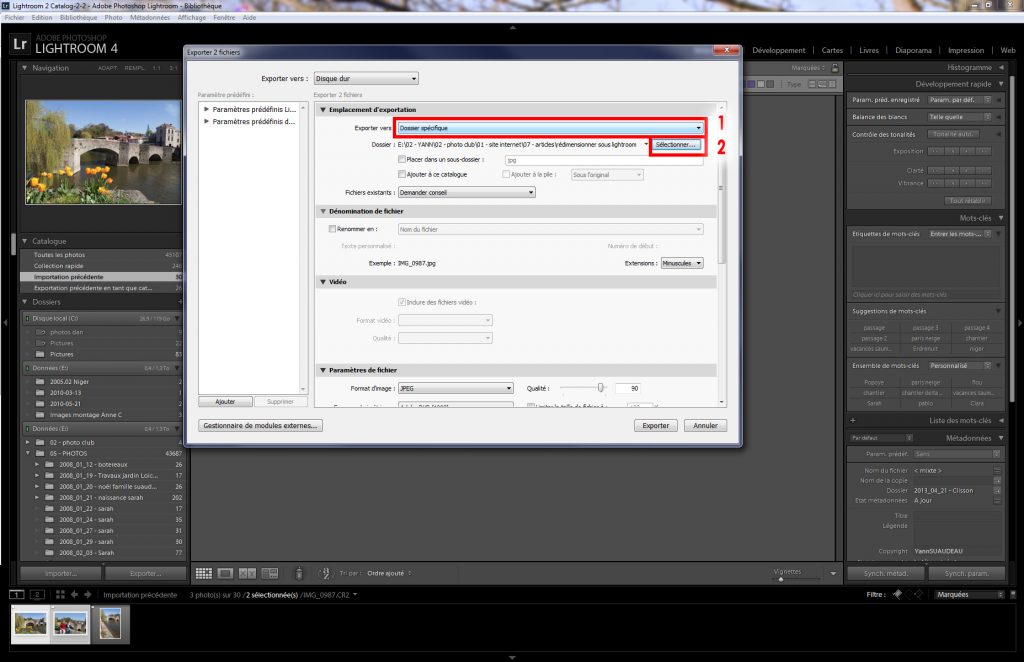
Task: Open Balance des blancs Telle quelle dropdown
Action: coord(959,117)
